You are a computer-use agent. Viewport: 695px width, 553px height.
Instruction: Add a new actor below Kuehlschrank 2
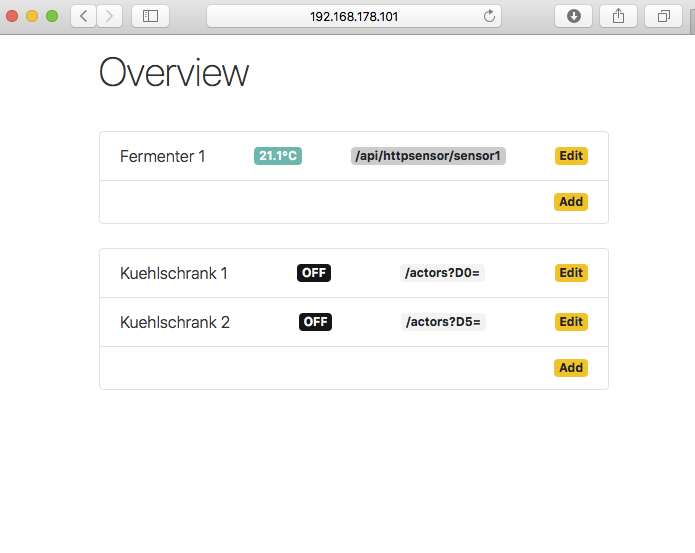point(571,368)
